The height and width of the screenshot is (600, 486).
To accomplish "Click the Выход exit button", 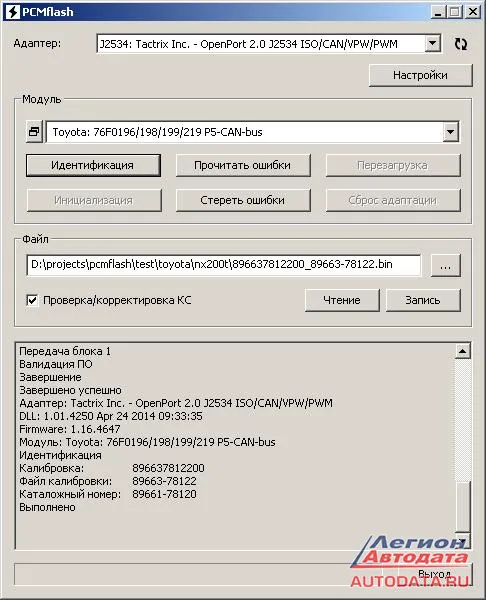I will tap(435, 574).
